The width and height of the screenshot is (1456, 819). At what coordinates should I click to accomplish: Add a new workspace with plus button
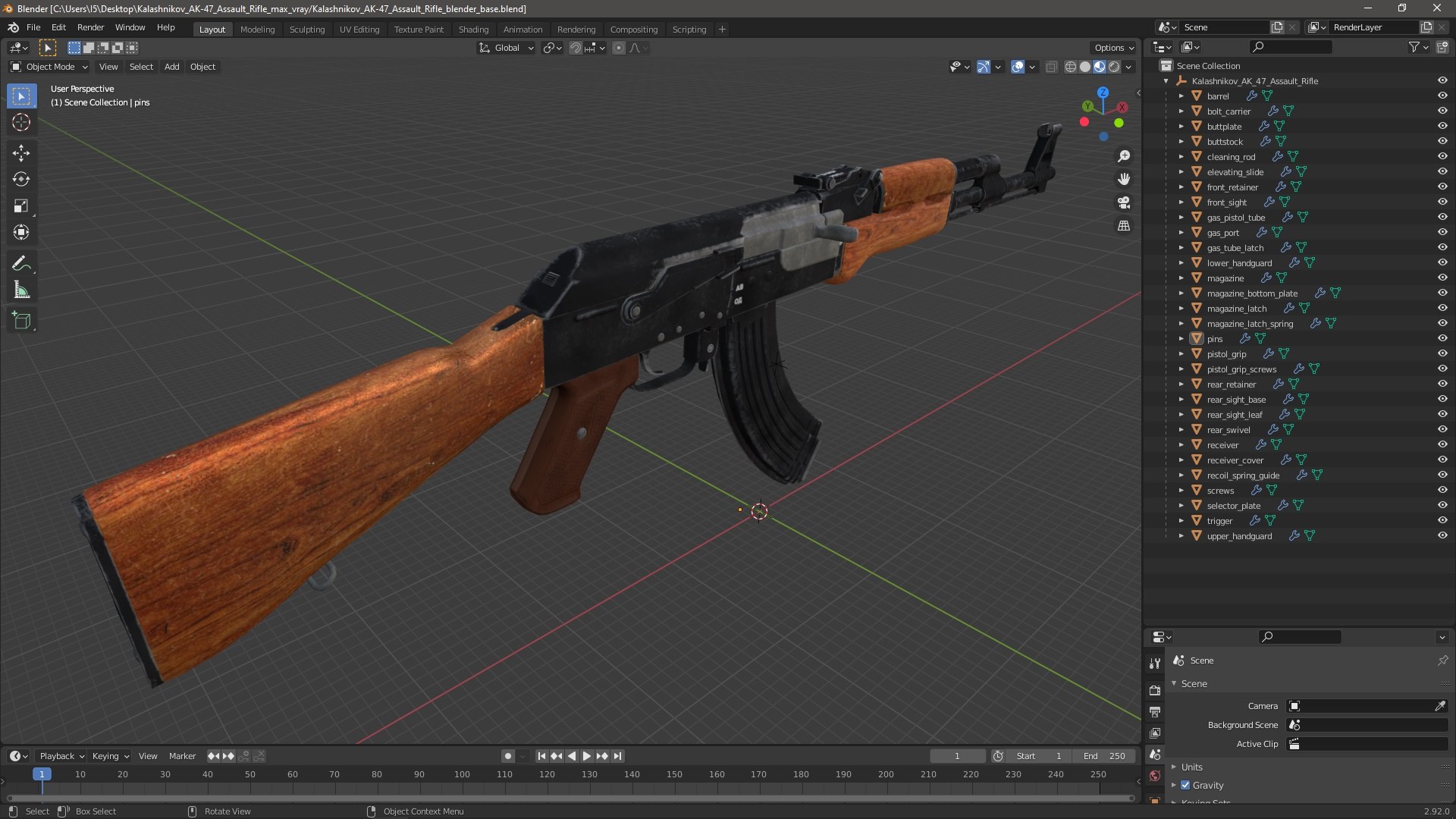point(722,29)
